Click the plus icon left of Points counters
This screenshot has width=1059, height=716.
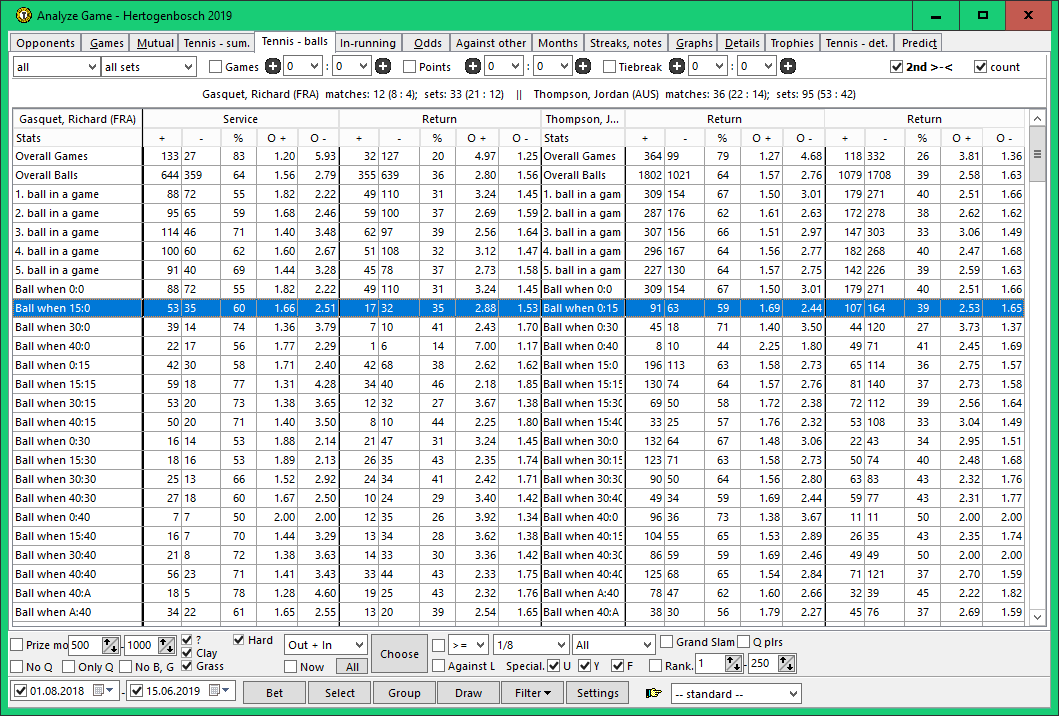[472, 67]
